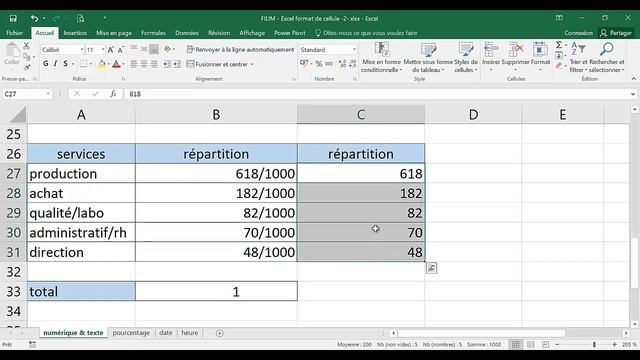640x360 pixels.
Task: Select the Format Painter brush
Action: pos(27,67)
